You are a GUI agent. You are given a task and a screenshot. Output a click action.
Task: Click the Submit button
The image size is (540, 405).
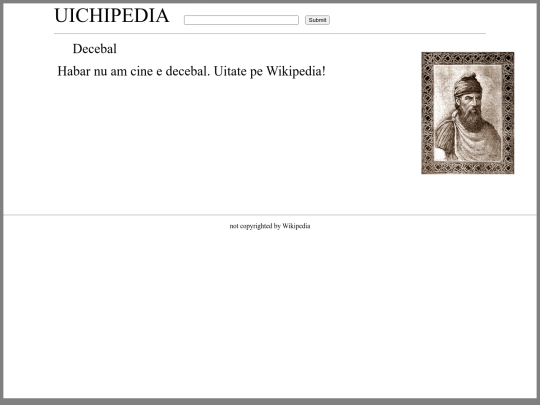coord(317,20)
